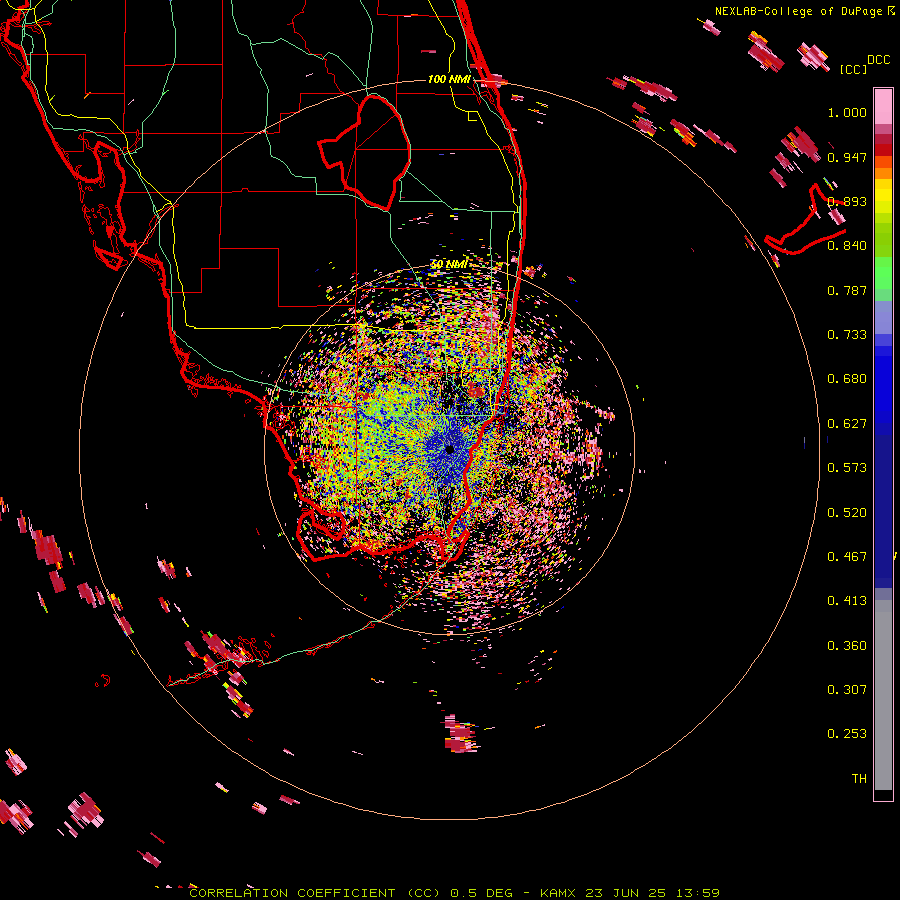
Task: Select the 0.360 scale value
Action: pos(847,646)
